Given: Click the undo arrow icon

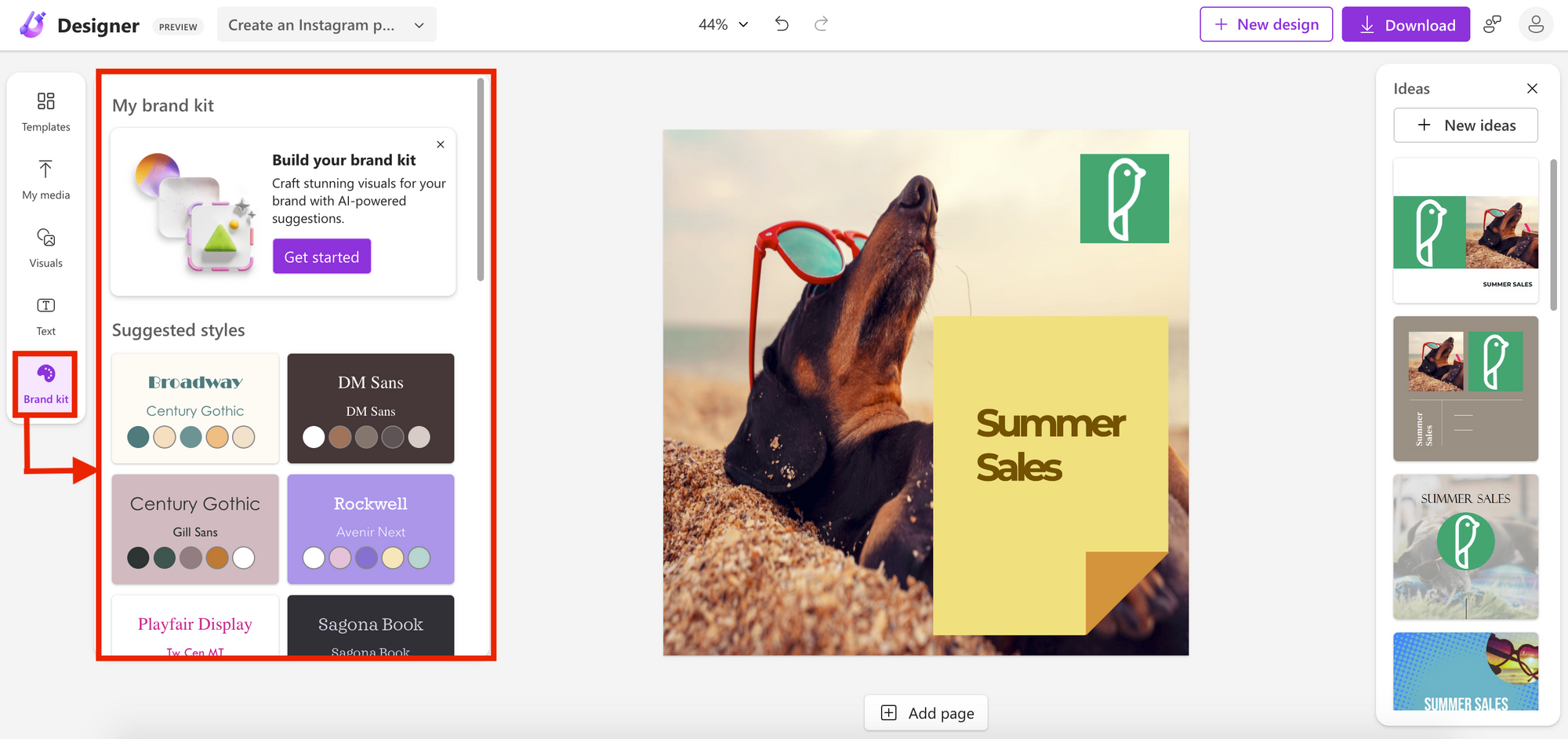Looking at the screenshot, I should (782, 24).
